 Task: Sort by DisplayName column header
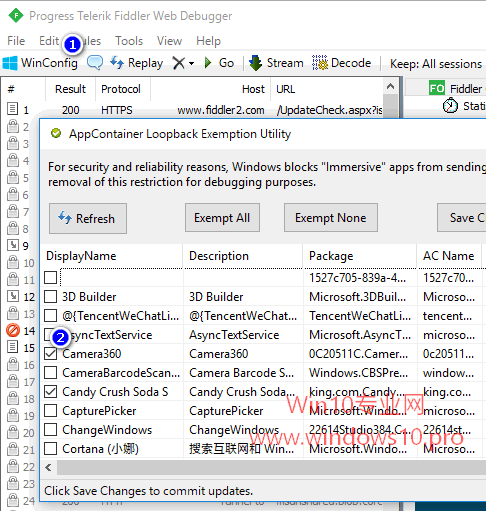[112, 256]
